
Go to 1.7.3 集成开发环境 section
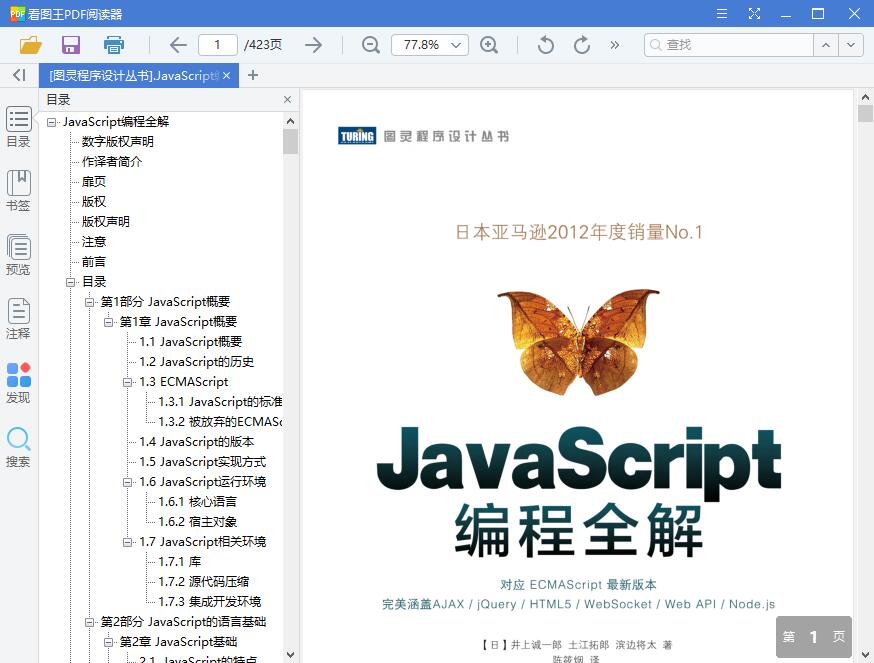210,602
